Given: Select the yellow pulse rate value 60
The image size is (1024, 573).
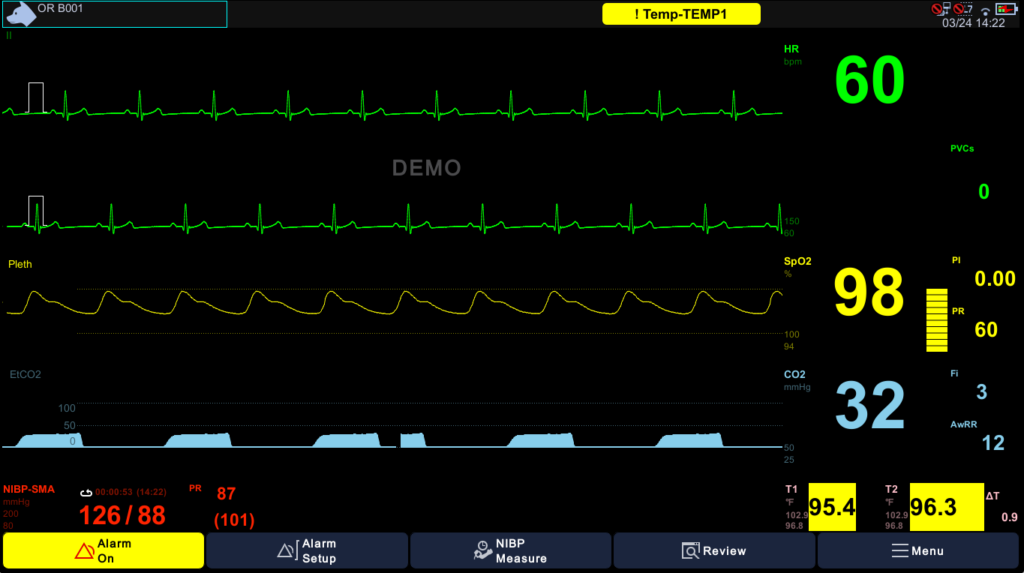Looking at the screenshot, I should [x=985, y=329].
